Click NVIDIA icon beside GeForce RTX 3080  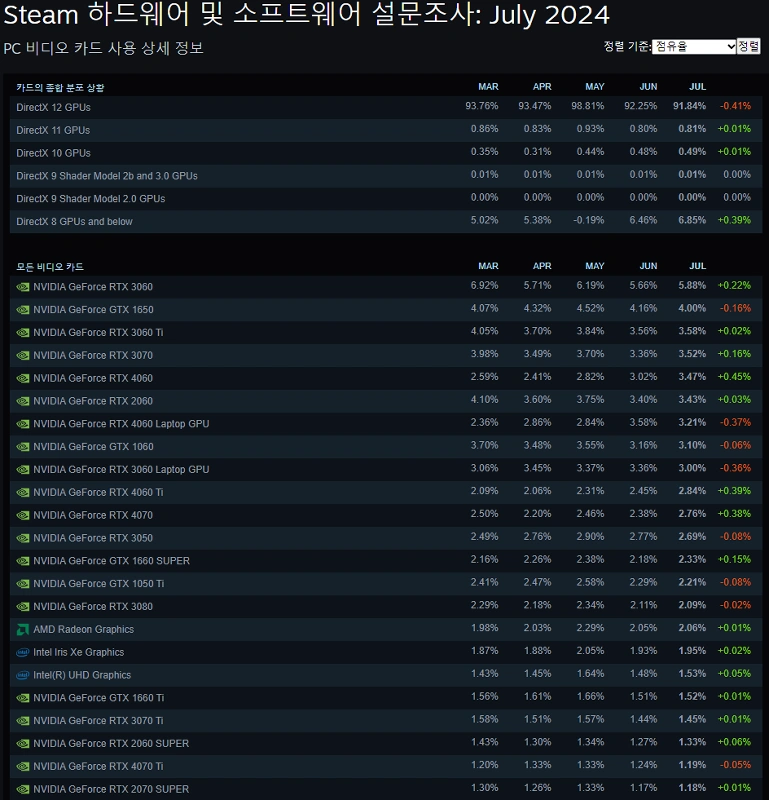coord(22,607)
